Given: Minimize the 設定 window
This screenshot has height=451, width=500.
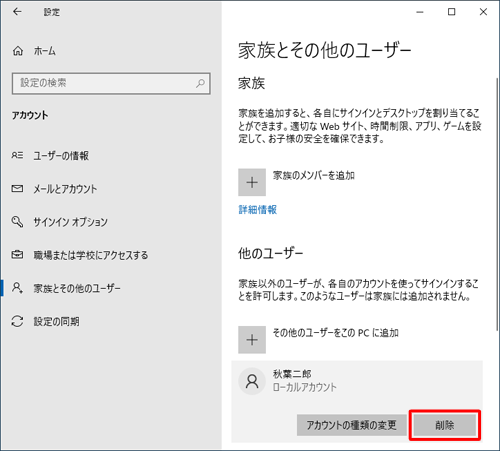Looking at the screenshot, I should point(420,12).
